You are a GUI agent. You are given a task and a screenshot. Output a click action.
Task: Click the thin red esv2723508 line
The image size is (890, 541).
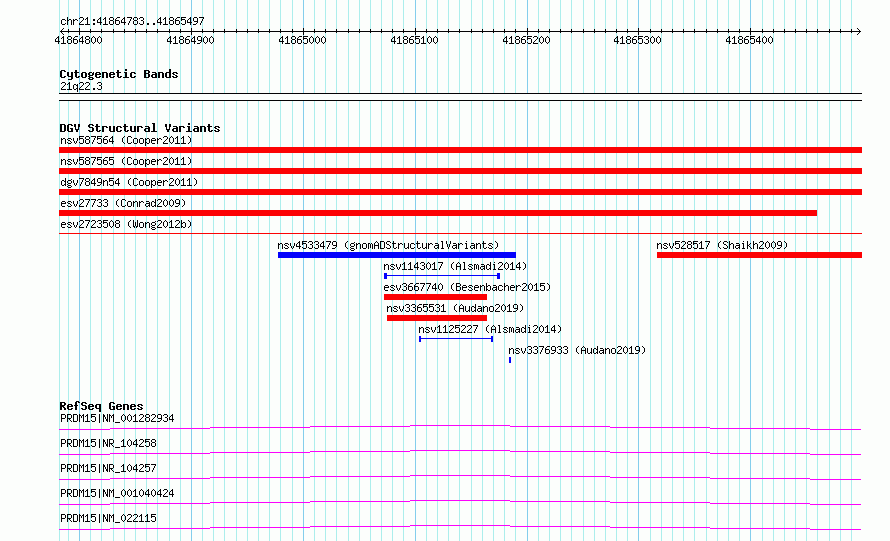tap(460, 233)
